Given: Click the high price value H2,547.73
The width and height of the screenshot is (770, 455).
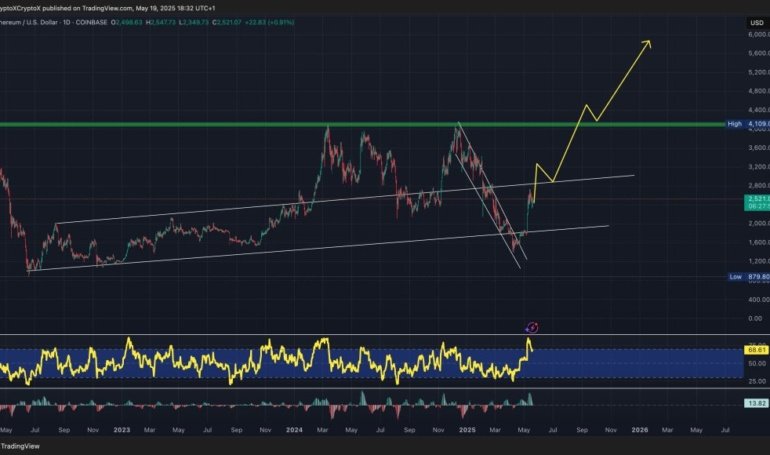Looking at the screenshot, I should point(161,23).
